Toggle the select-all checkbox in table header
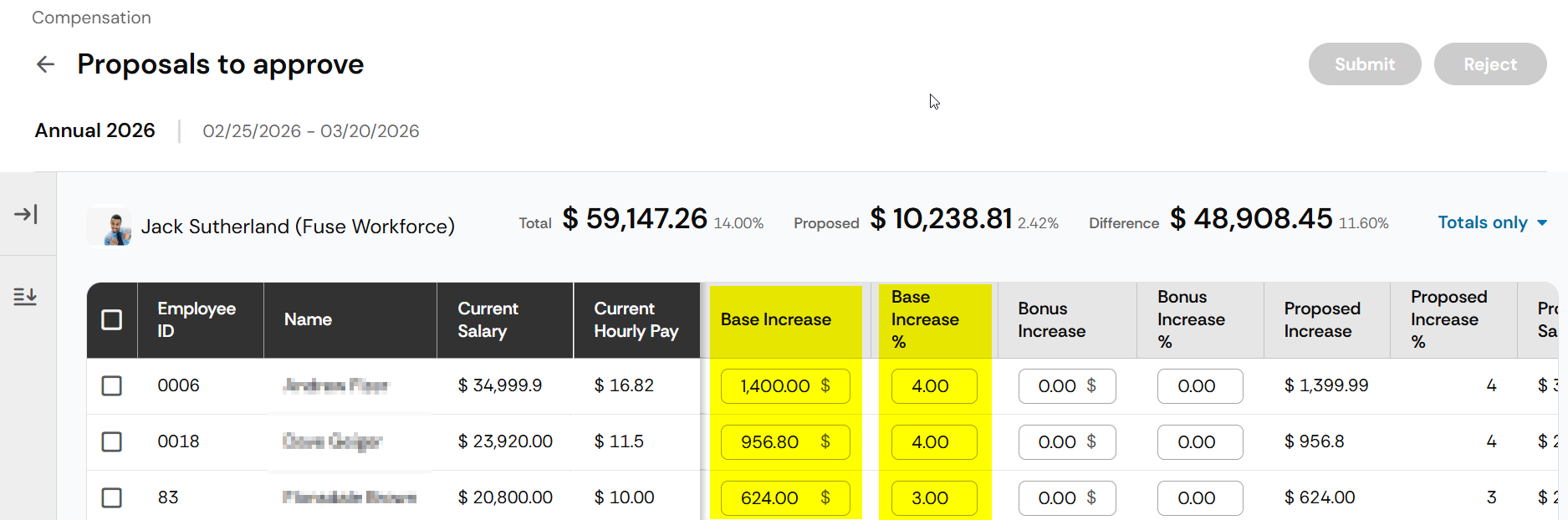Image resolution: width=1568 pixels, height=520 pixels. 111,319
